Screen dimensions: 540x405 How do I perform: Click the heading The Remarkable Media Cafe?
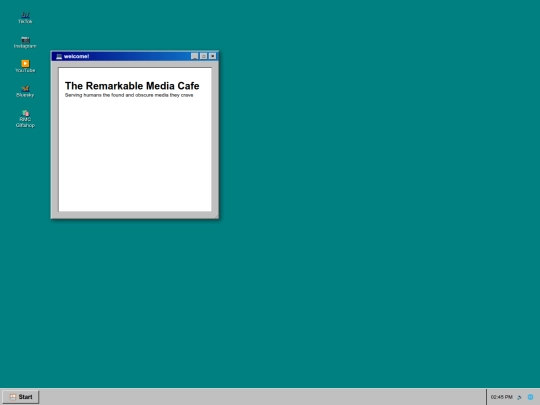coord(132,86)
